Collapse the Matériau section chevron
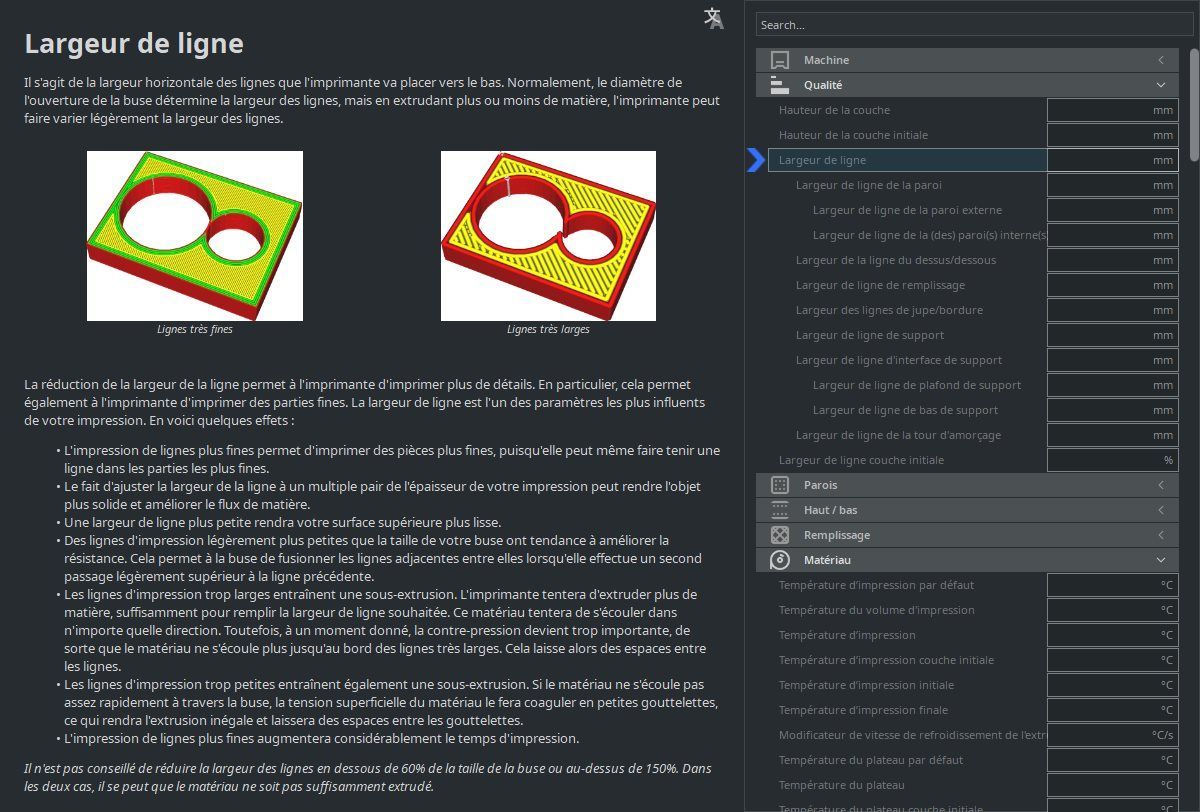The image size is (1200, 812). tap(1161, 560)
